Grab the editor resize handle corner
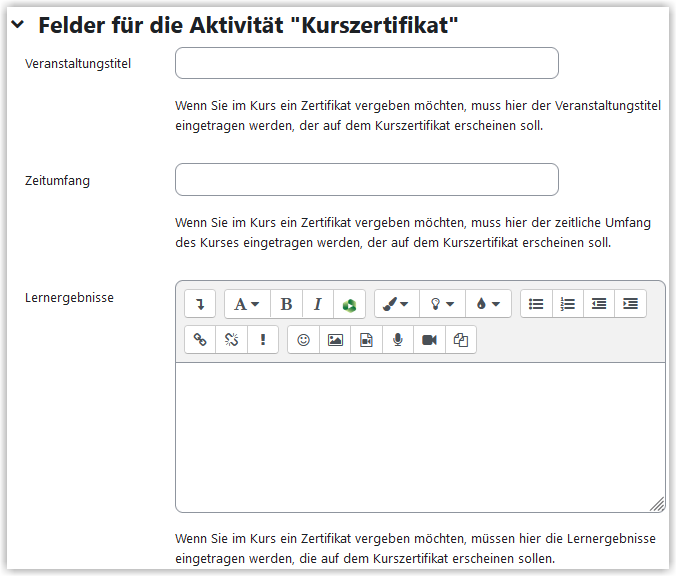 [x=657, y=504]
